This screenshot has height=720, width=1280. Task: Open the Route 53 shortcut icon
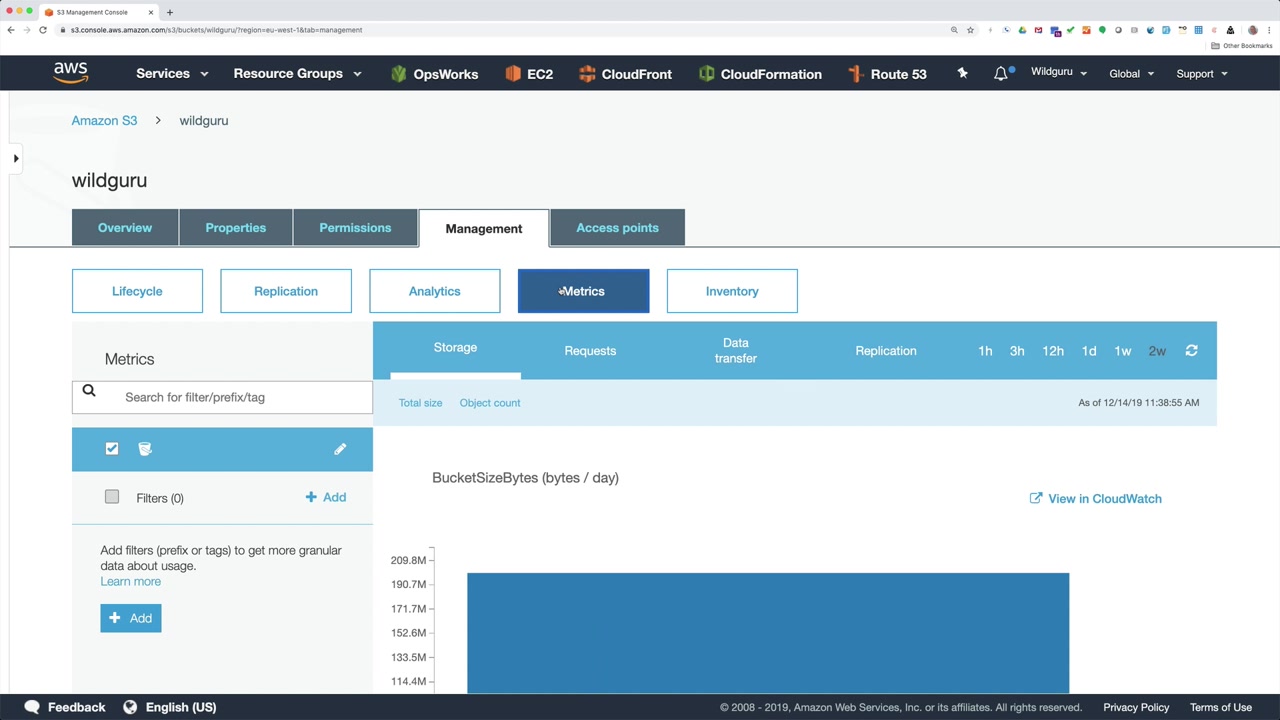pos(855,74)
